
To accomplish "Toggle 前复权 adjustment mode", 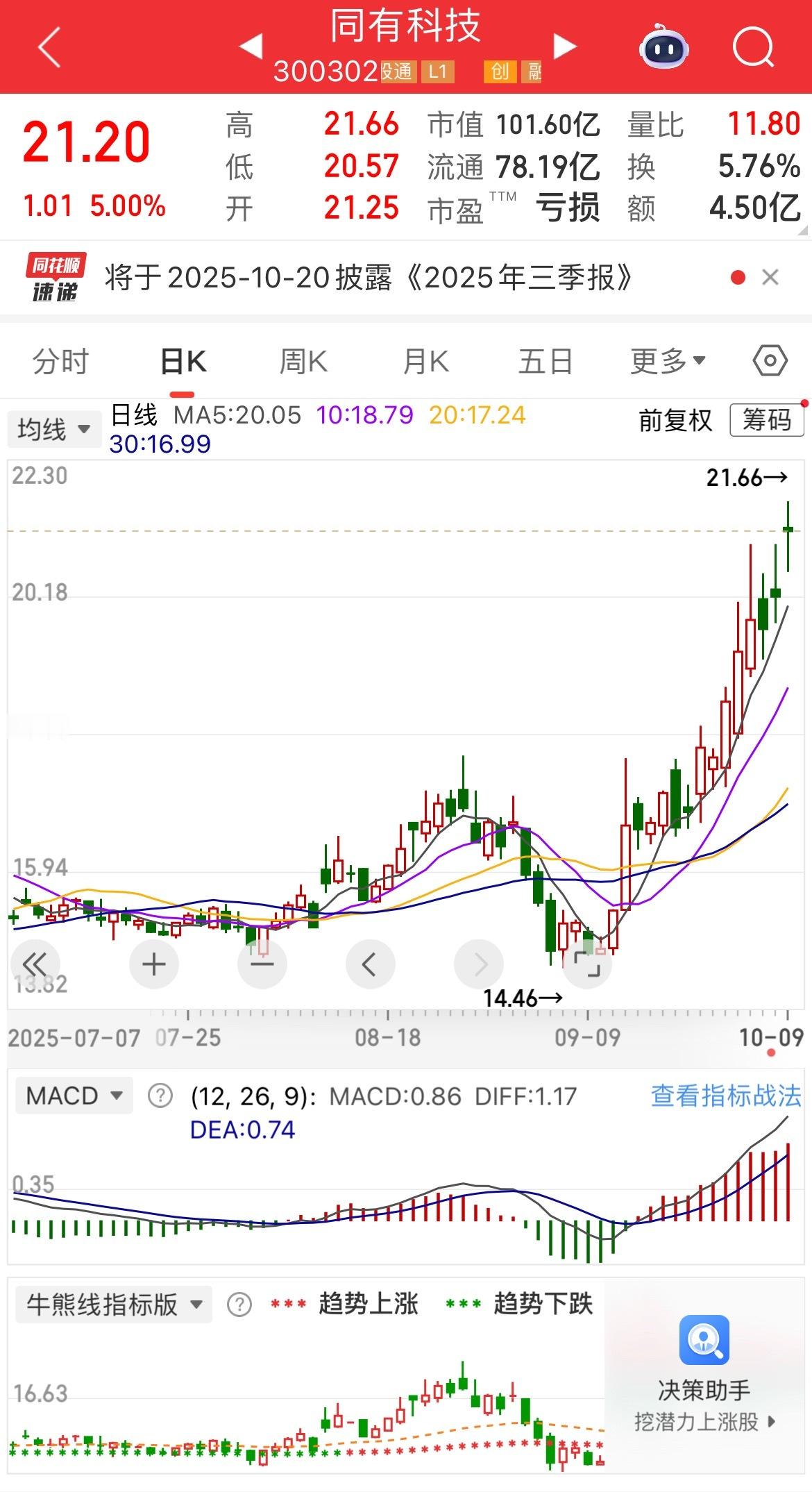I will [675, 420].
